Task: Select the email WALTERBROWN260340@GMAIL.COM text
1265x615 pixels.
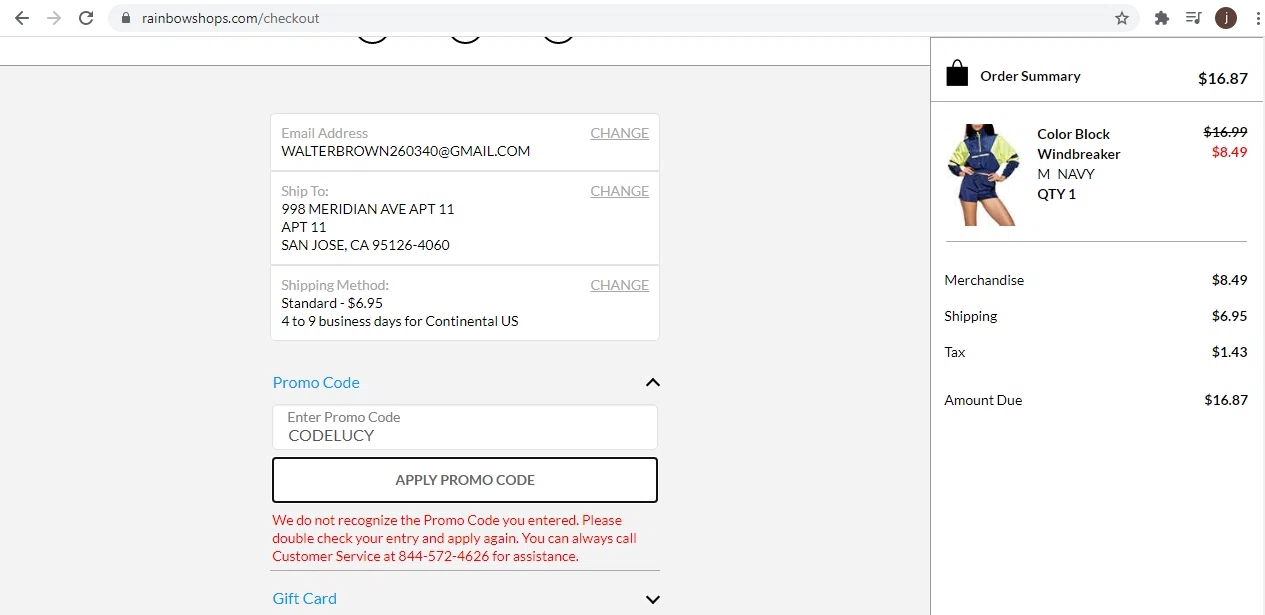Action: pos(406,151)
